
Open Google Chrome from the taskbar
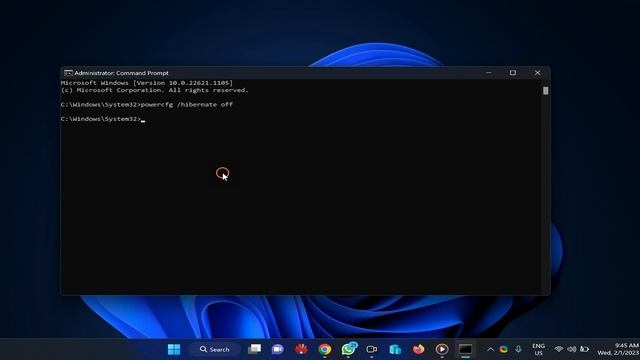[325, 349]
